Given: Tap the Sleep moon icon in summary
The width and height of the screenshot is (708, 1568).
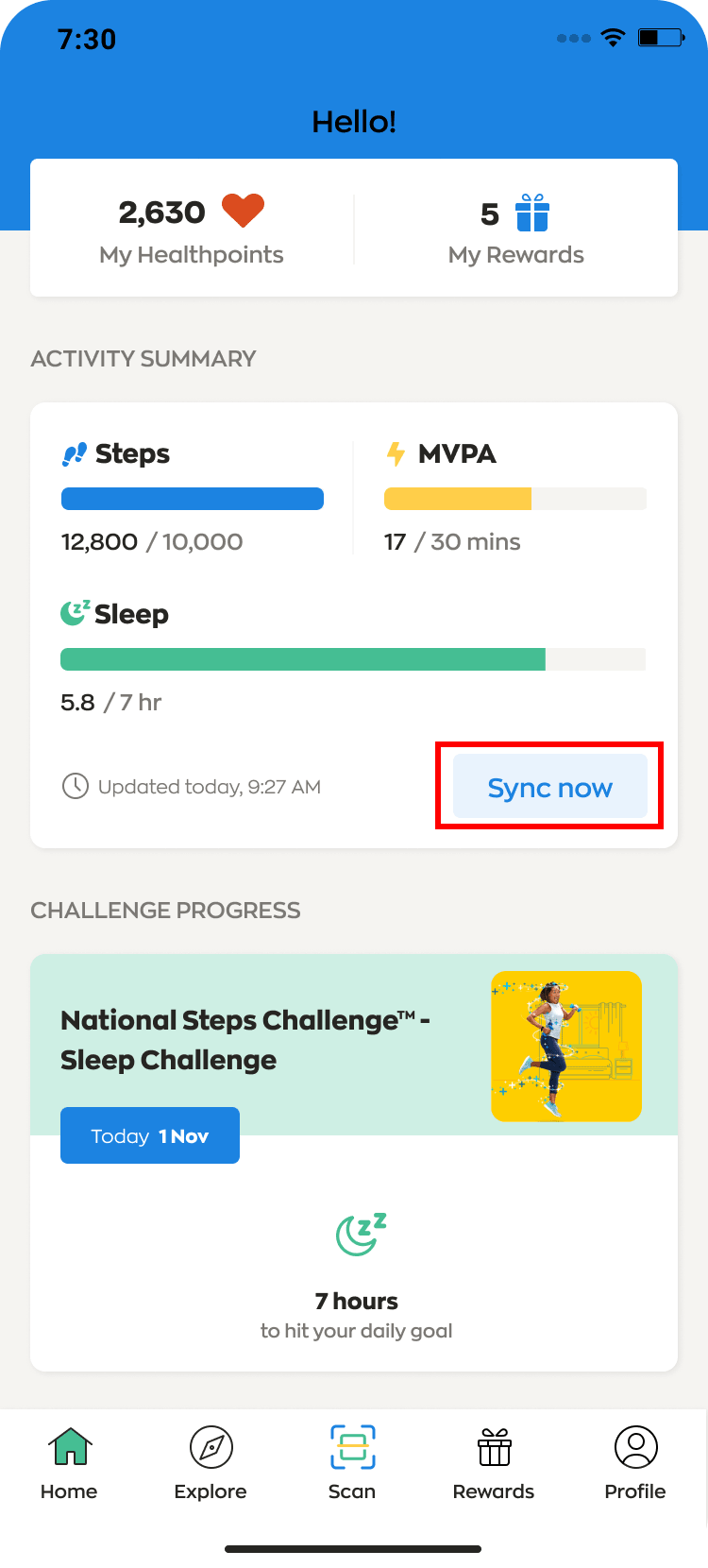Looking at the screenshot, I should click(x=76, y=613).
